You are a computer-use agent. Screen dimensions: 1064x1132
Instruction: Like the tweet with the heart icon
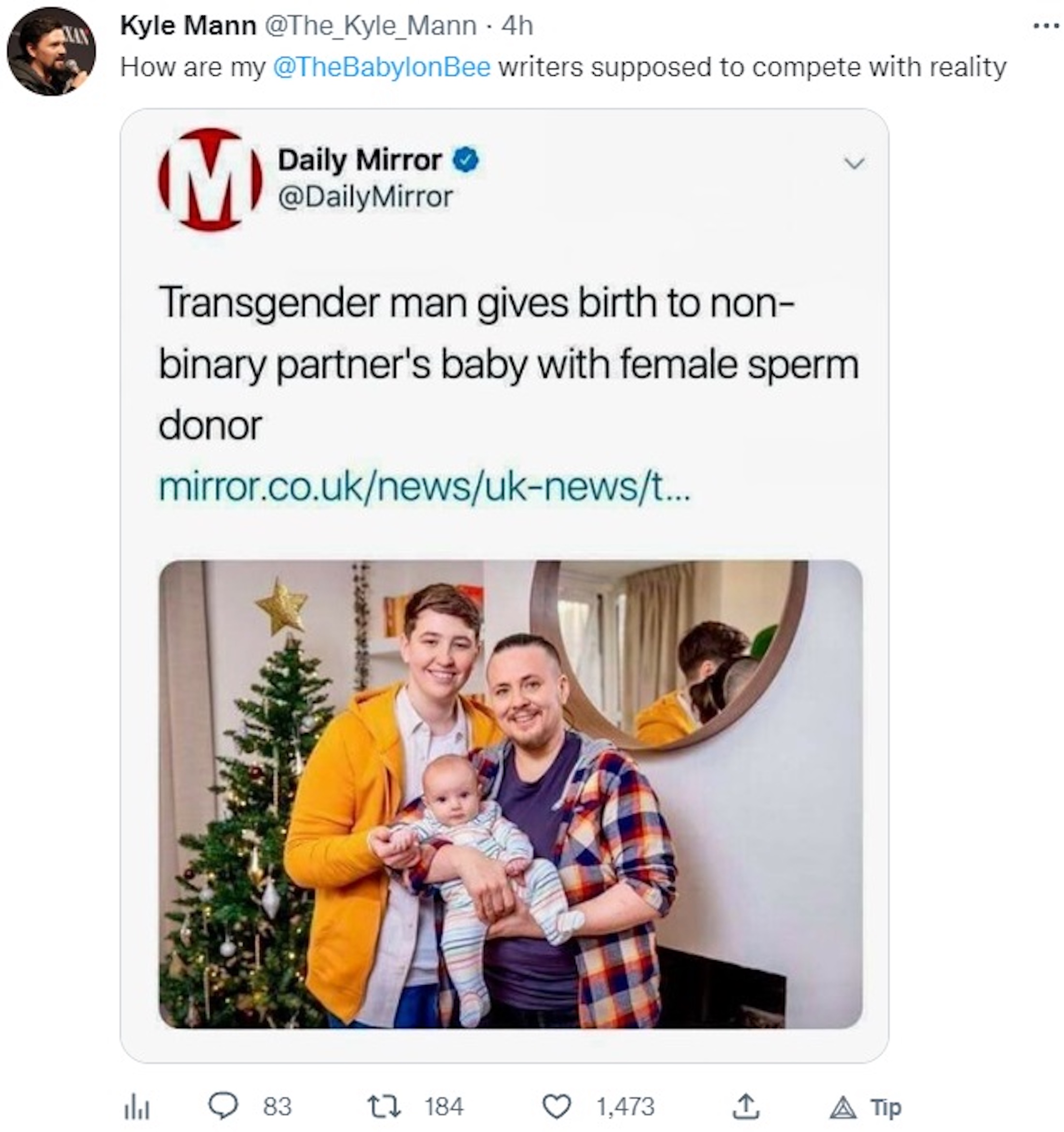coord(556,1106)
